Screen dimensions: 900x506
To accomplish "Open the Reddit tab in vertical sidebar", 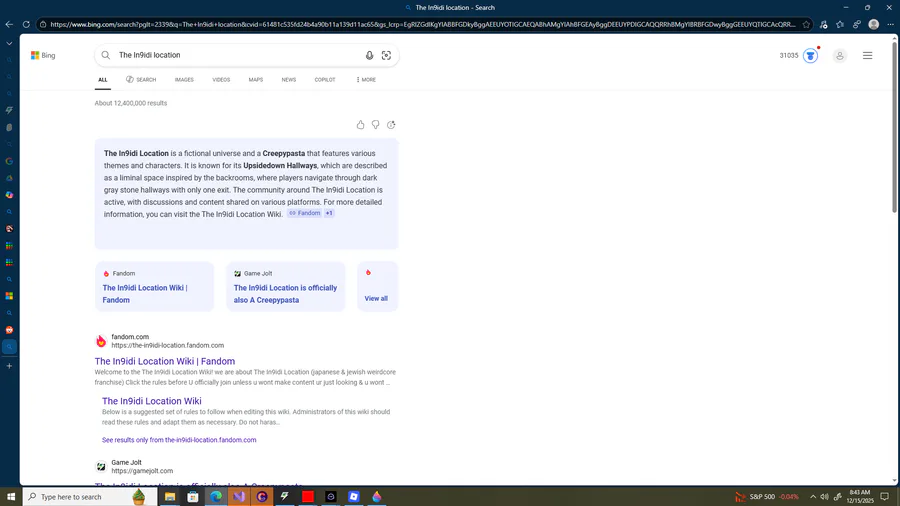I will (x=9, y=330).
